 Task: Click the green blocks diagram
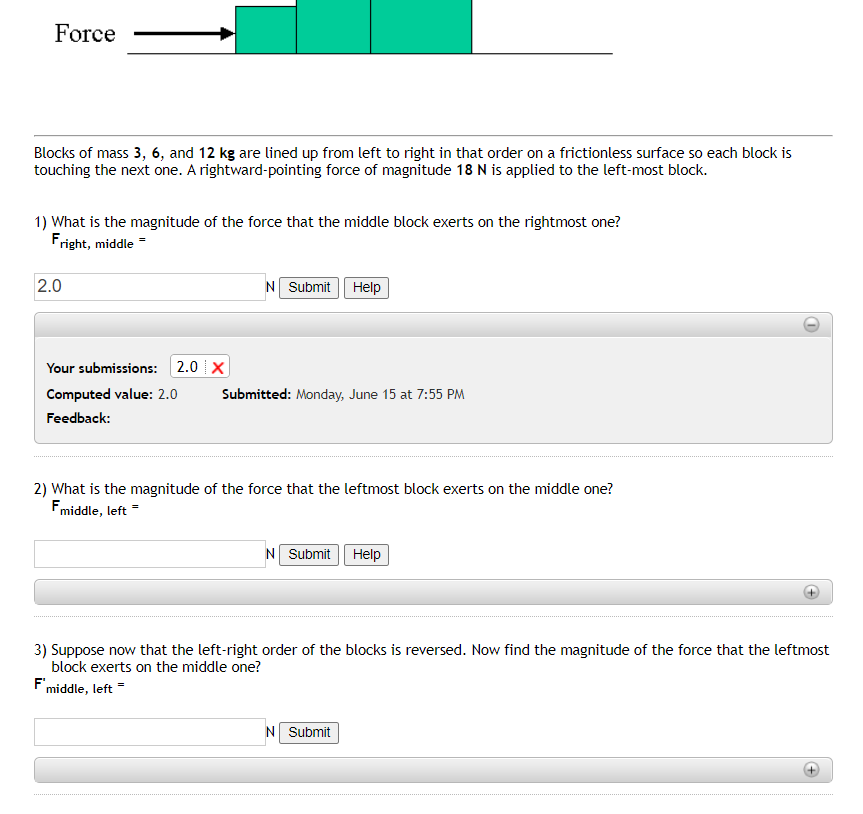(352, 27)
